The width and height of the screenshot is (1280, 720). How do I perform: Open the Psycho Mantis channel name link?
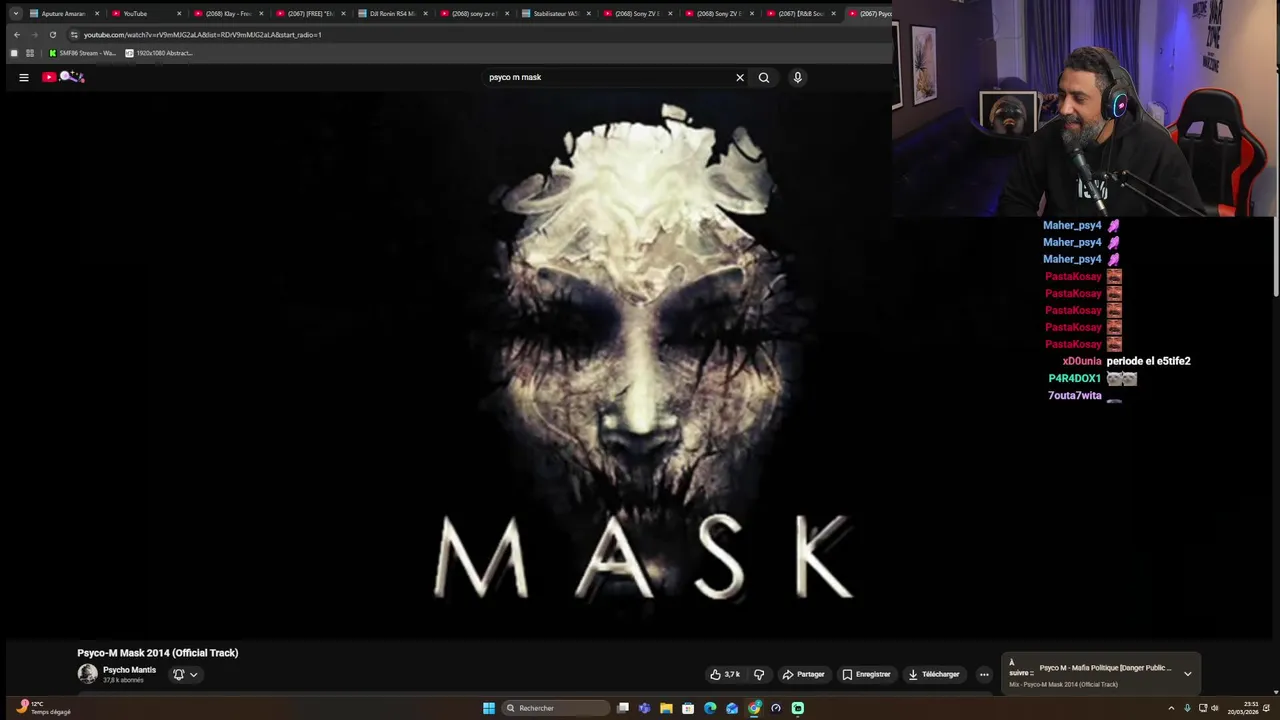coord(129,670)
